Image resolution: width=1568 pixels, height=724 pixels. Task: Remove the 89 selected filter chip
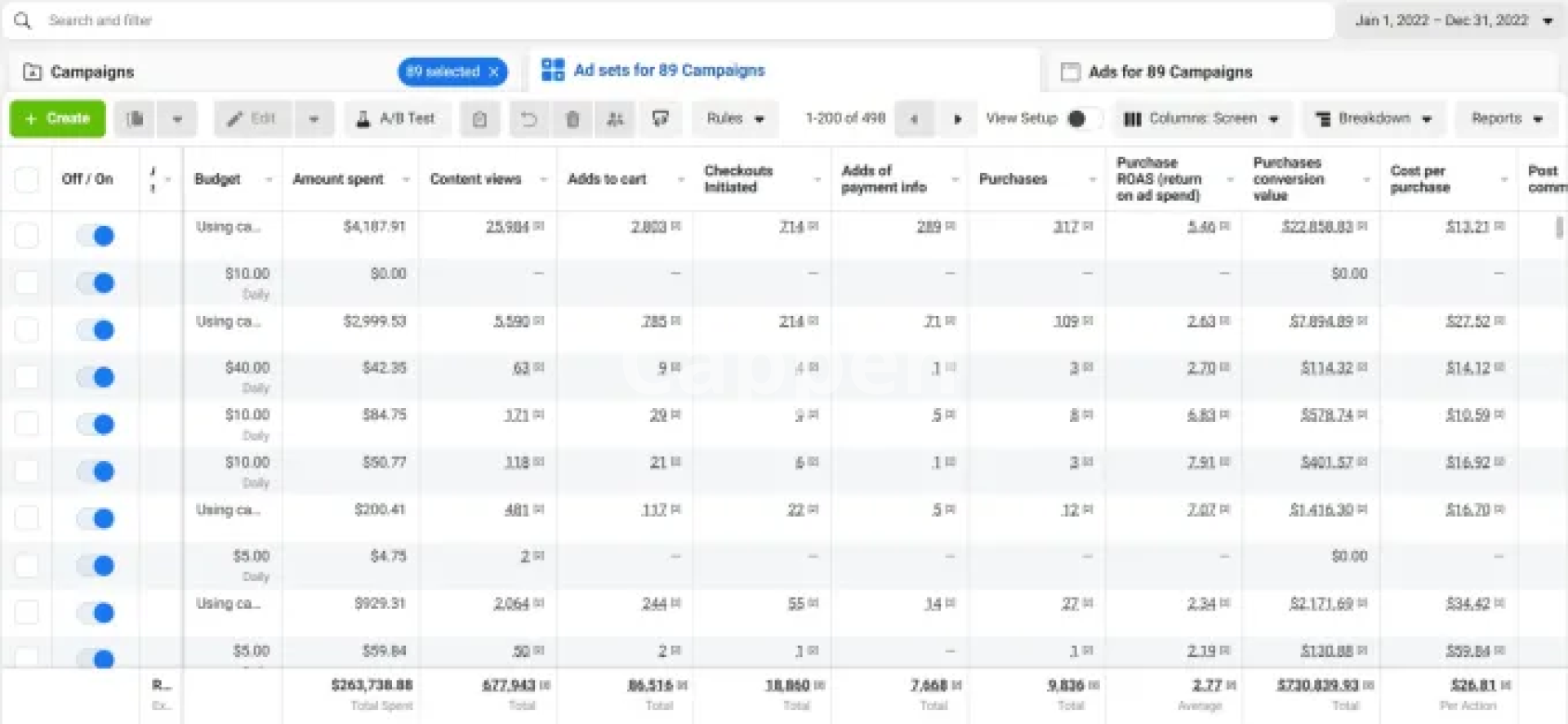click(494, 72)
